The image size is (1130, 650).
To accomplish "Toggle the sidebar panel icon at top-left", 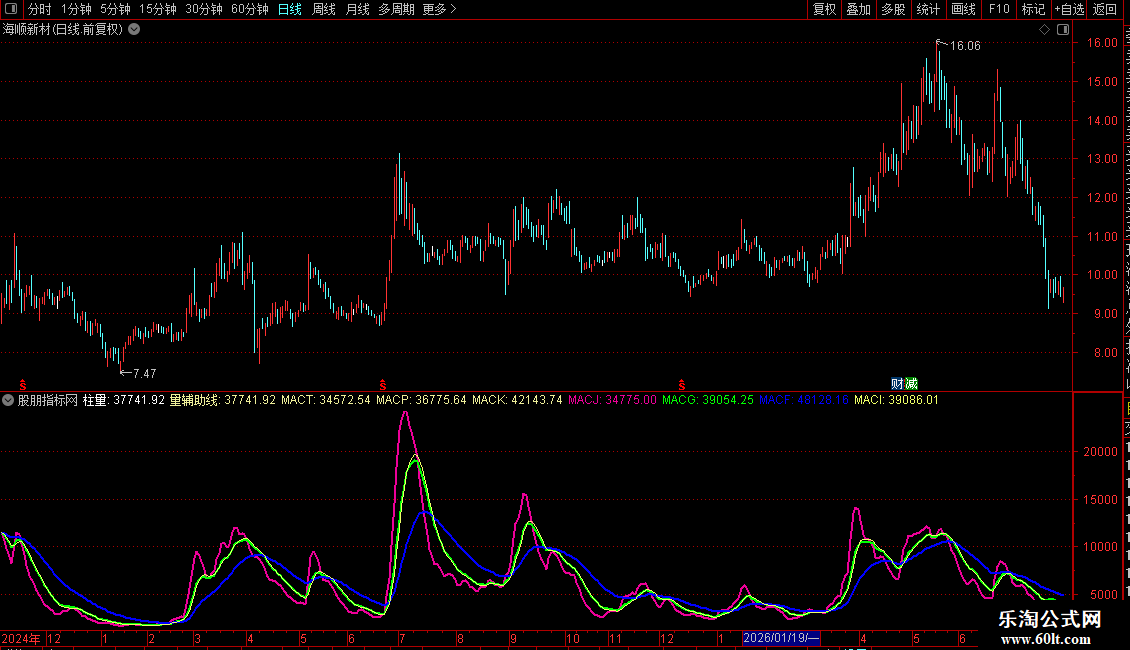I will pos(11,9).
